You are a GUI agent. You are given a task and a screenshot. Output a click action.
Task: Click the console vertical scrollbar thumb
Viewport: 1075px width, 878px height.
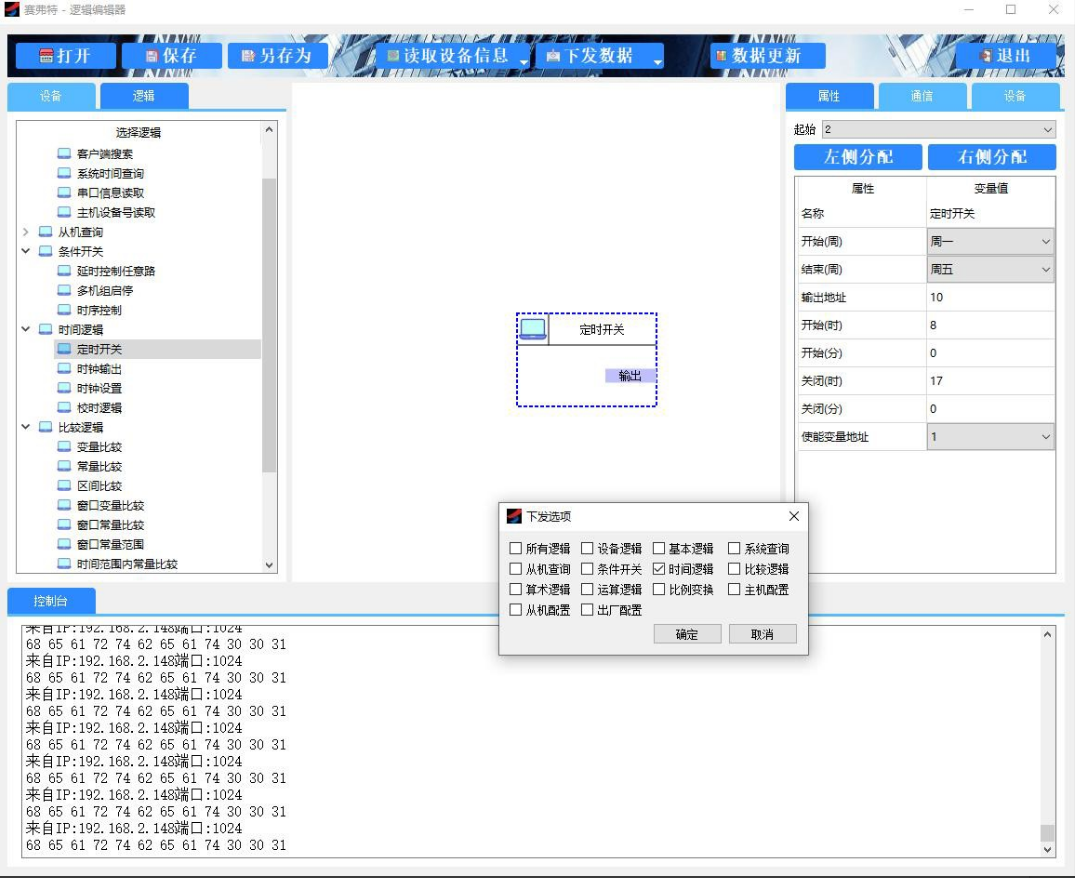click(x=1047, y=832)
